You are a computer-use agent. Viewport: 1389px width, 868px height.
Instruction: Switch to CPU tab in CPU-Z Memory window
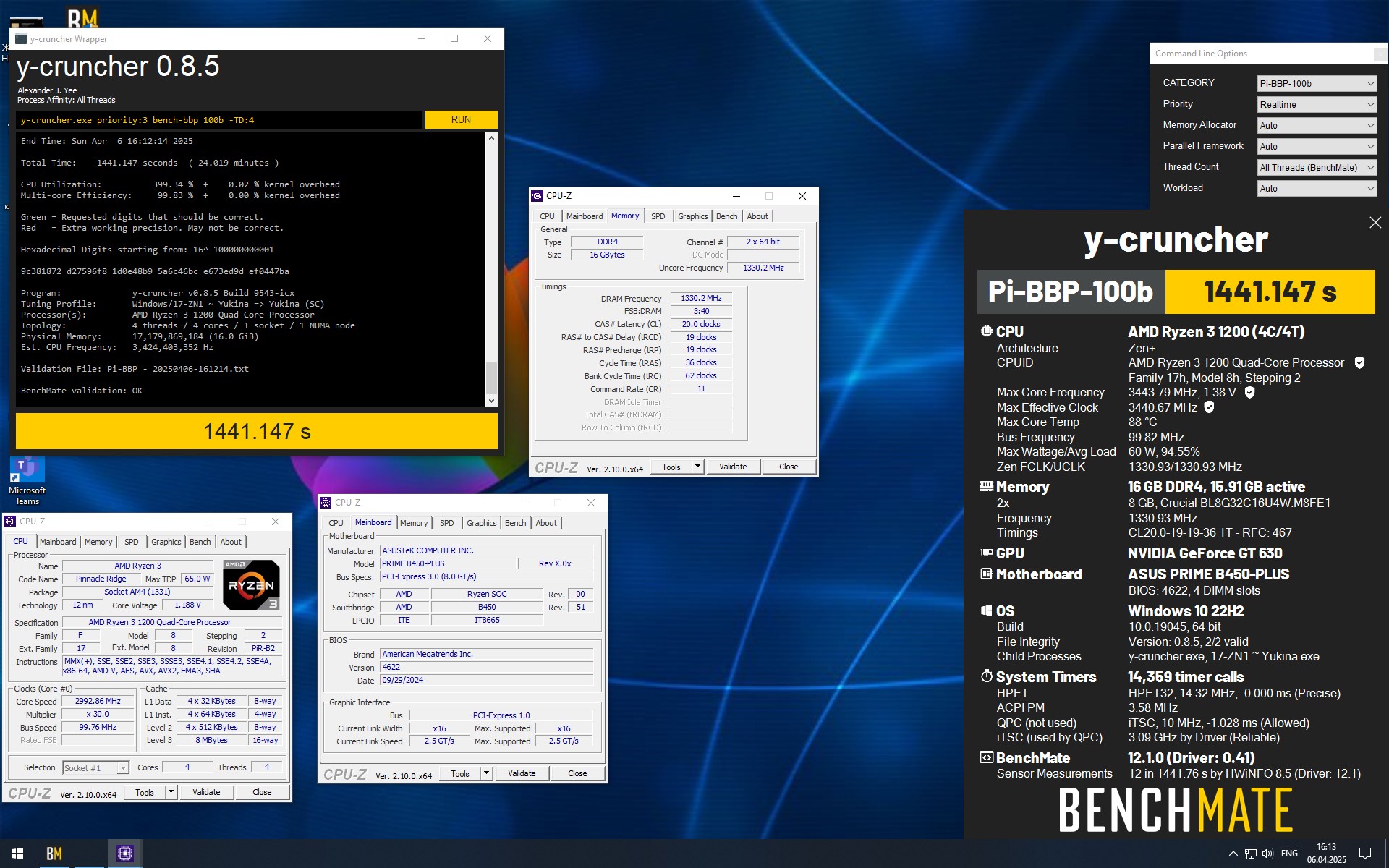pos(547,216)
